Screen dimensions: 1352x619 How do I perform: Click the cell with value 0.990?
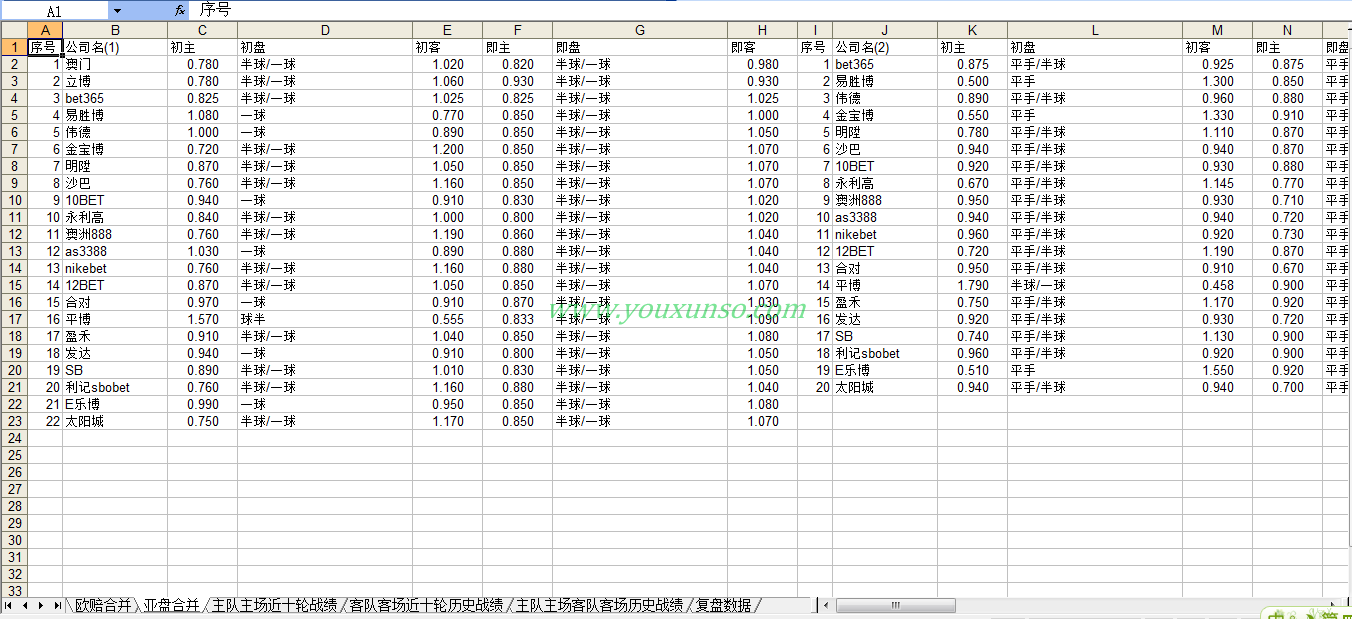click(x=203, y=404)
